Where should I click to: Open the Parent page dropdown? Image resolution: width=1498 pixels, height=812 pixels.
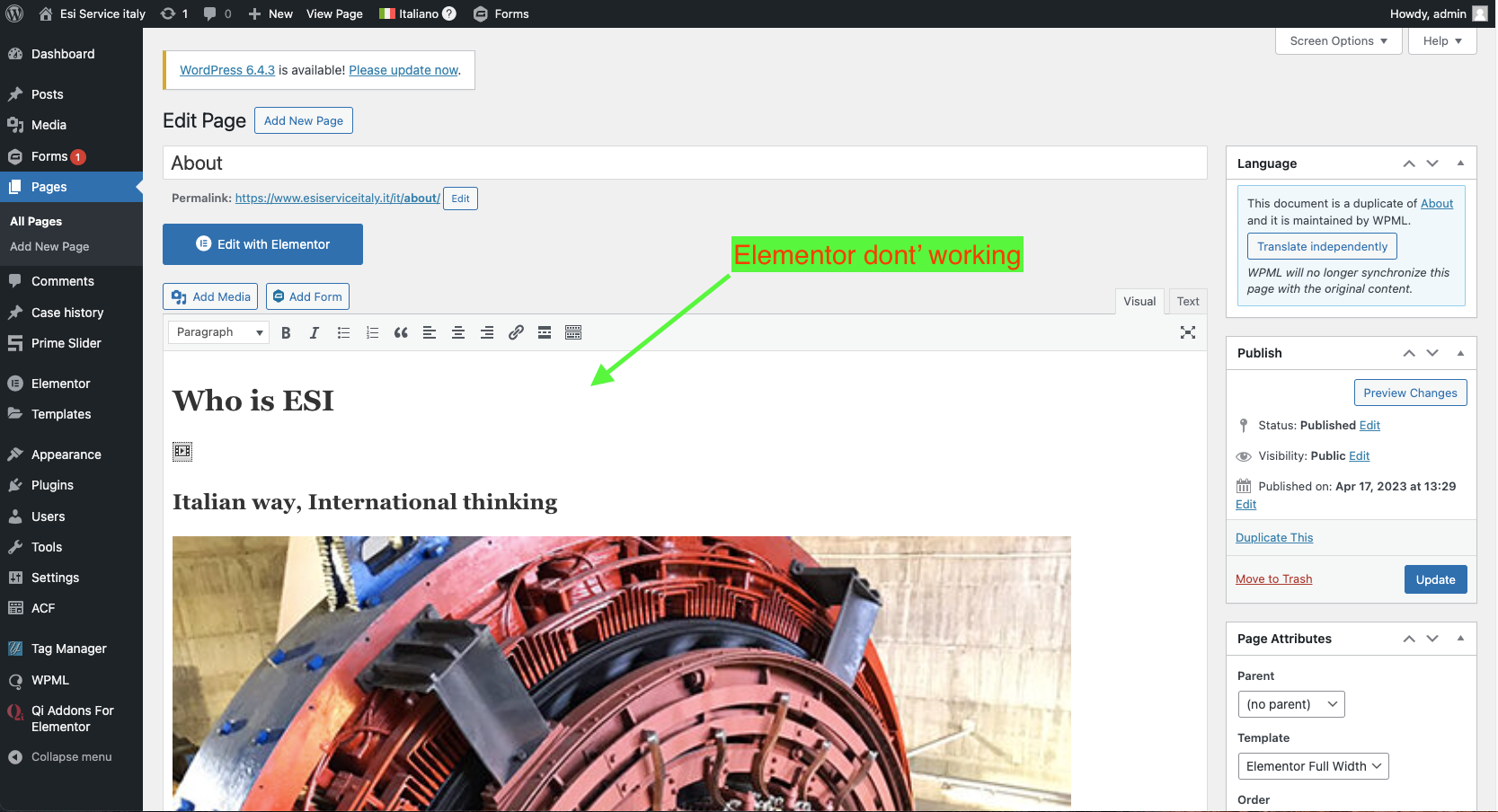tap(1290, 704)
